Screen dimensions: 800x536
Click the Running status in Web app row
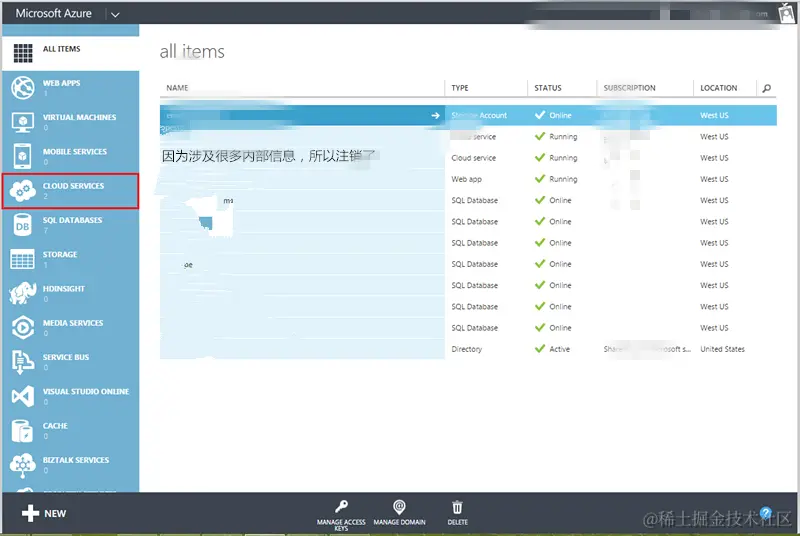(563, 180)
